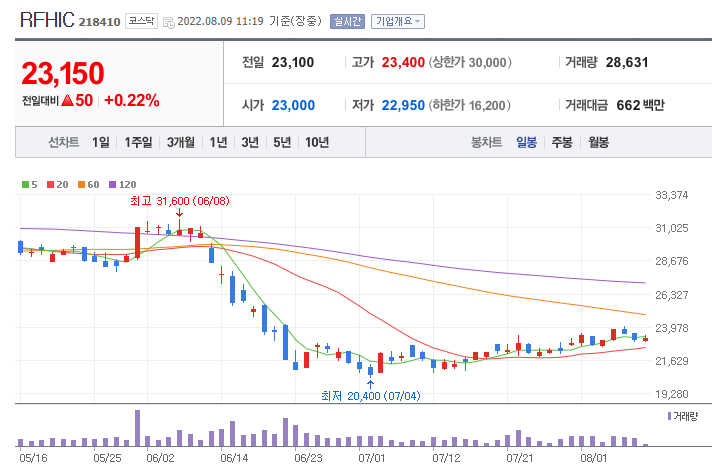Screen dimensions: 712x468
Task: Click the stock code 218410
Action: click(x=99, y=22)
